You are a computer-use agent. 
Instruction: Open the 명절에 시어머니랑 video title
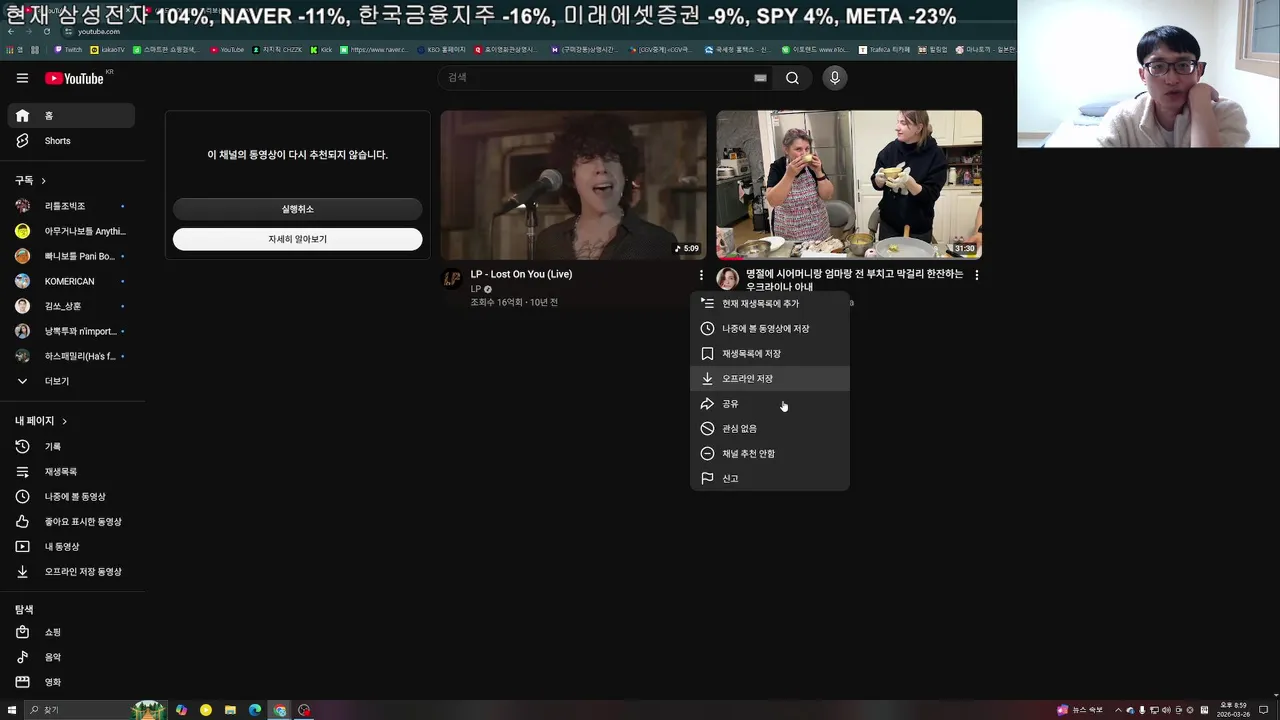pyautogui.click(x=854, y=280)
